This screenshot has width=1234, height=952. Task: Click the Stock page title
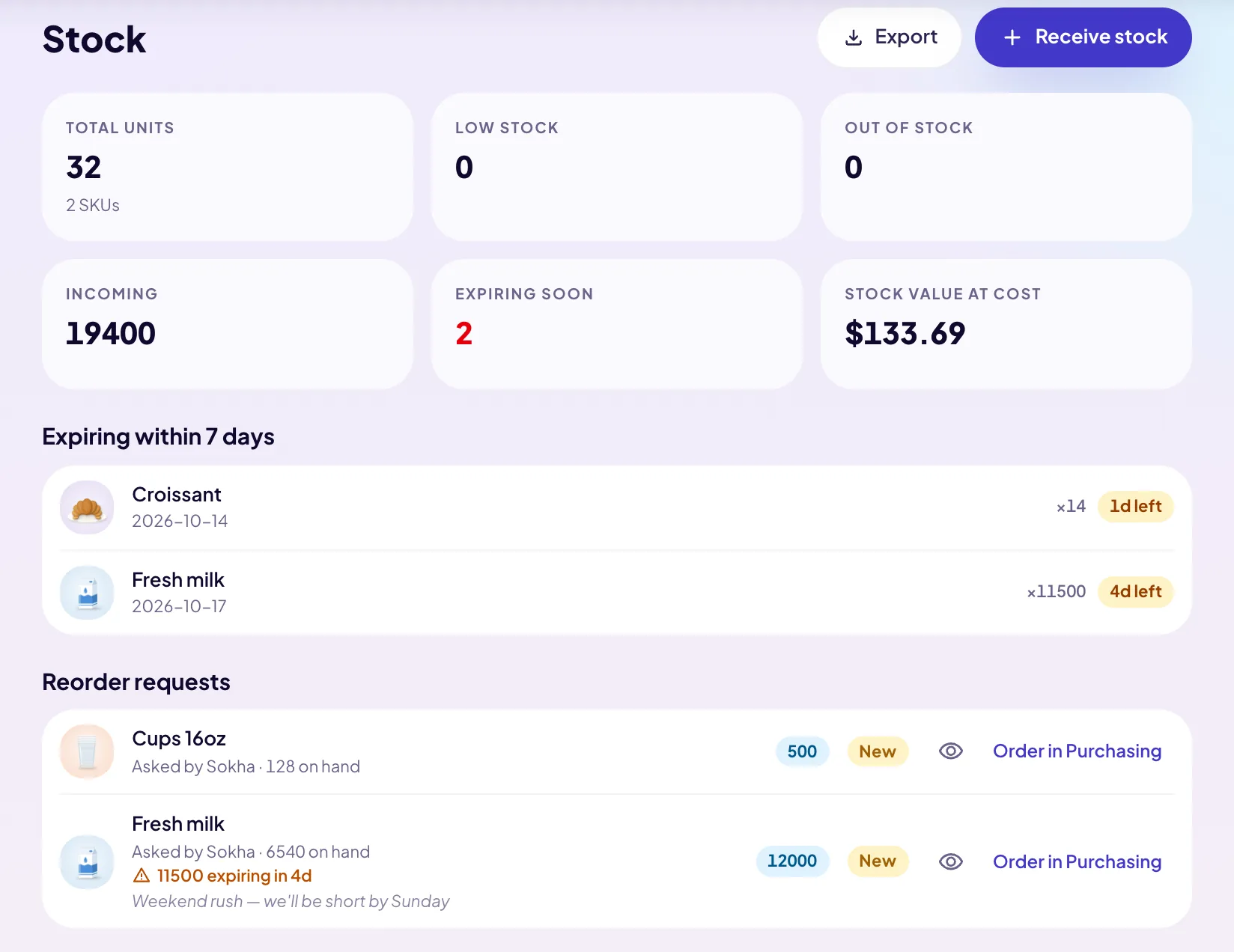[94, 40]
